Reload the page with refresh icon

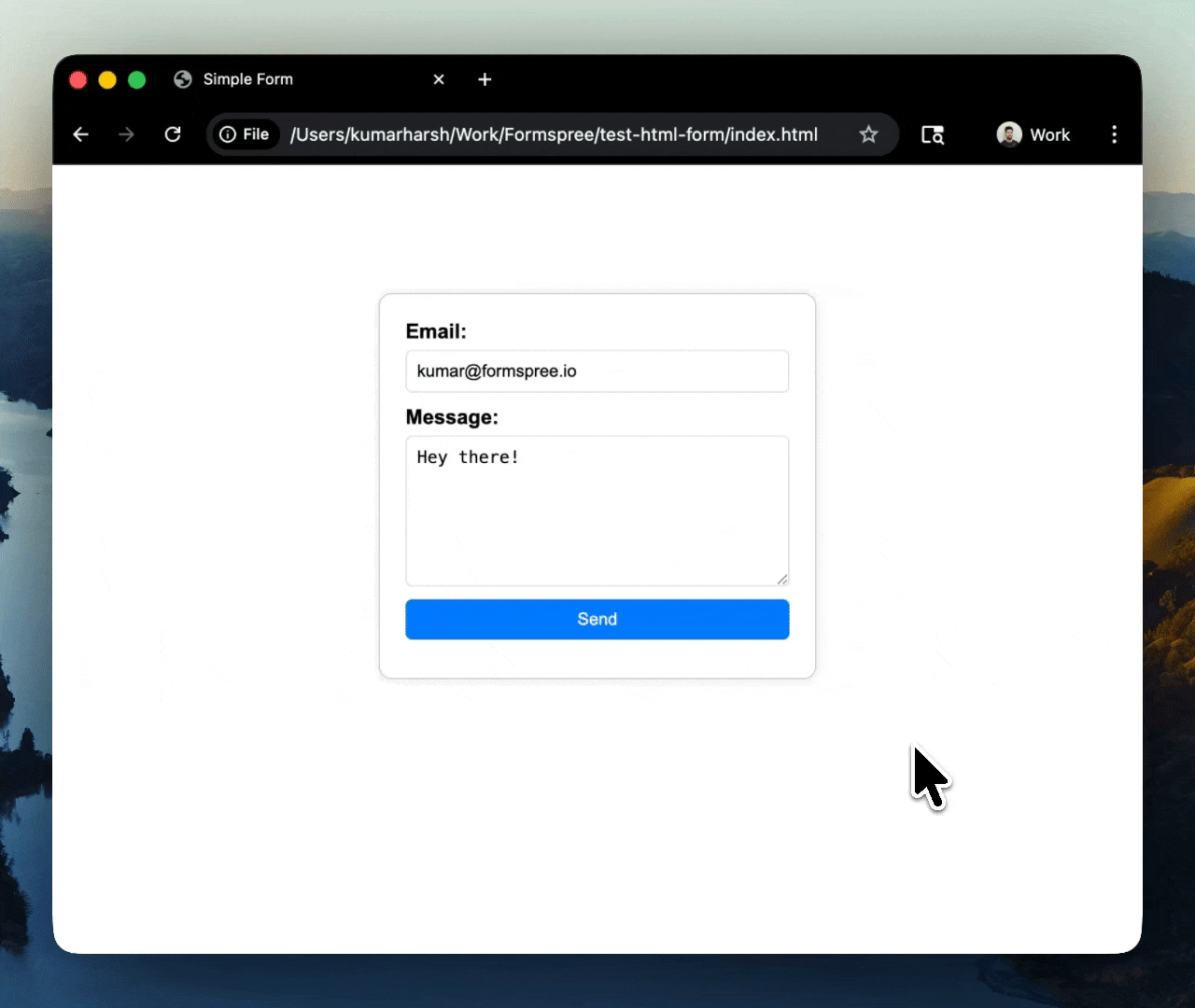tap(173, 134)
